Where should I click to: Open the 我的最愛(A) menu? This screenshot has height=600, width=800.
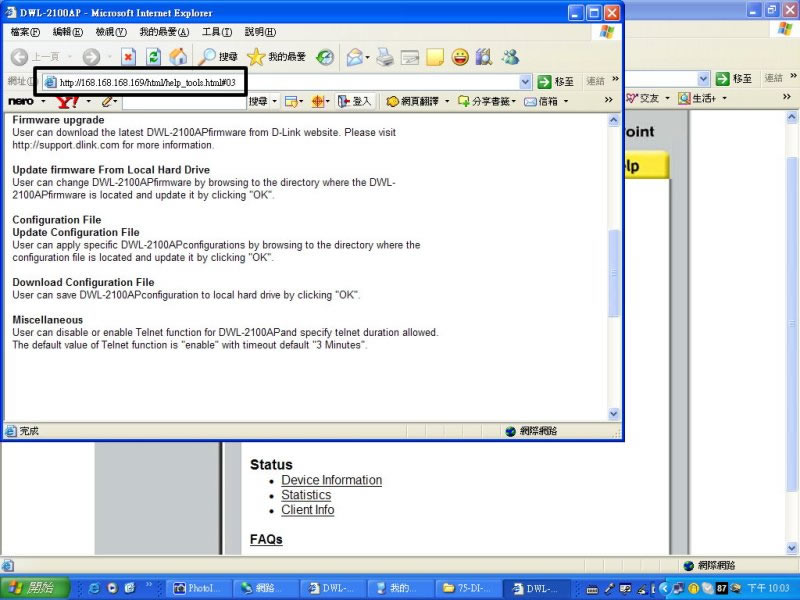pos(164,32)
